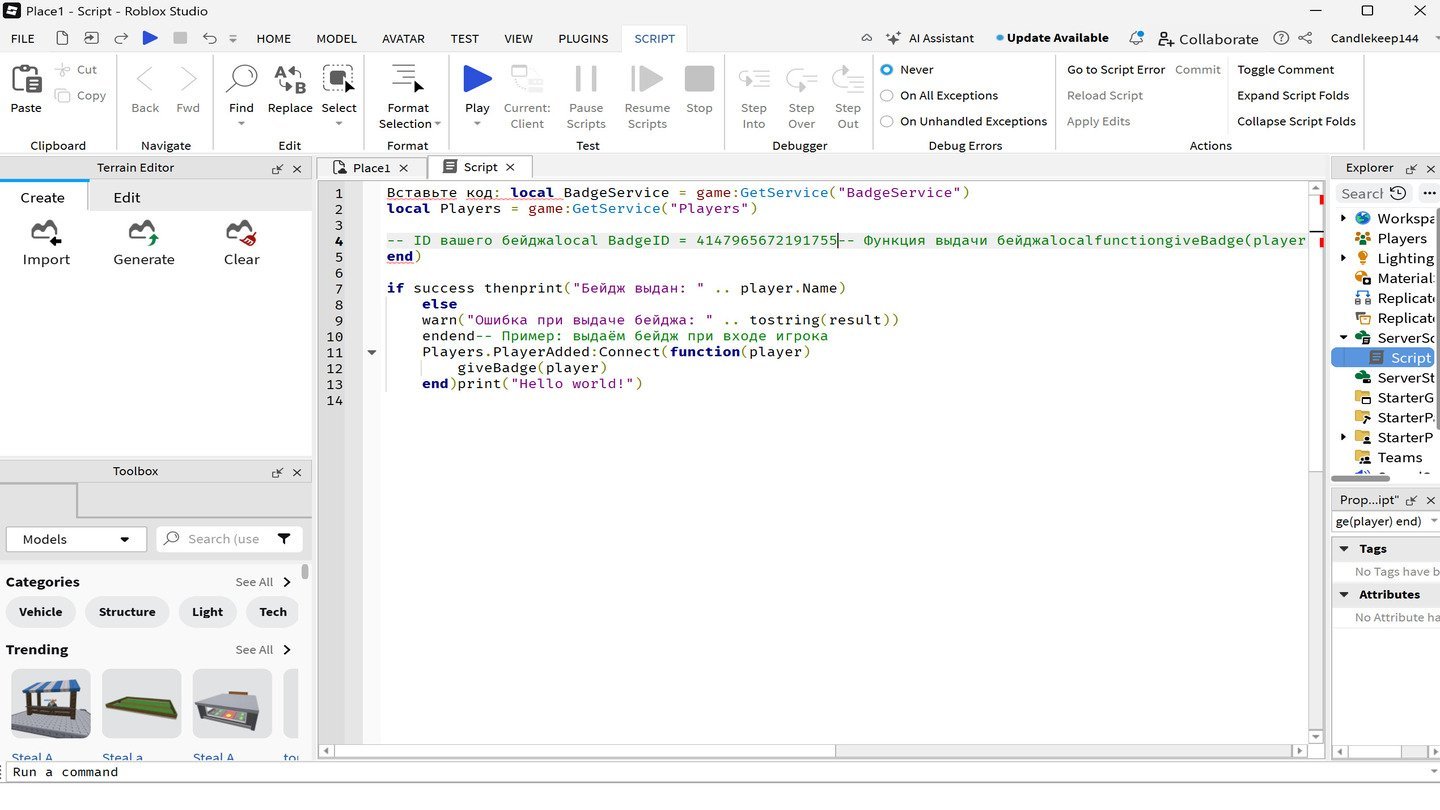Click the Step Into debugger icon

tap(754, 80)
